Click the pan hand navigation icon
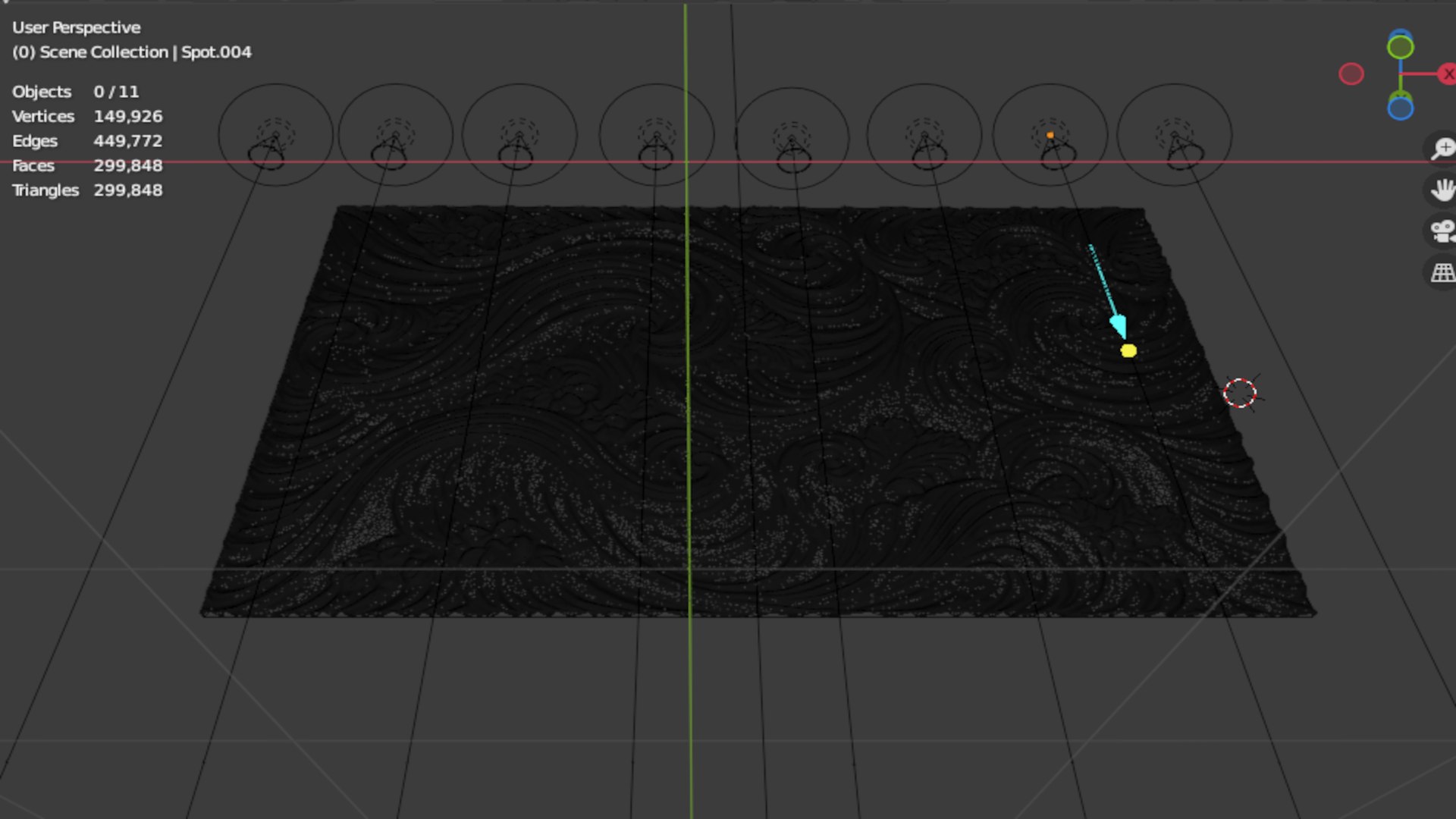The height and width of the screenshot is (819, 1456). coord(1442,190)
